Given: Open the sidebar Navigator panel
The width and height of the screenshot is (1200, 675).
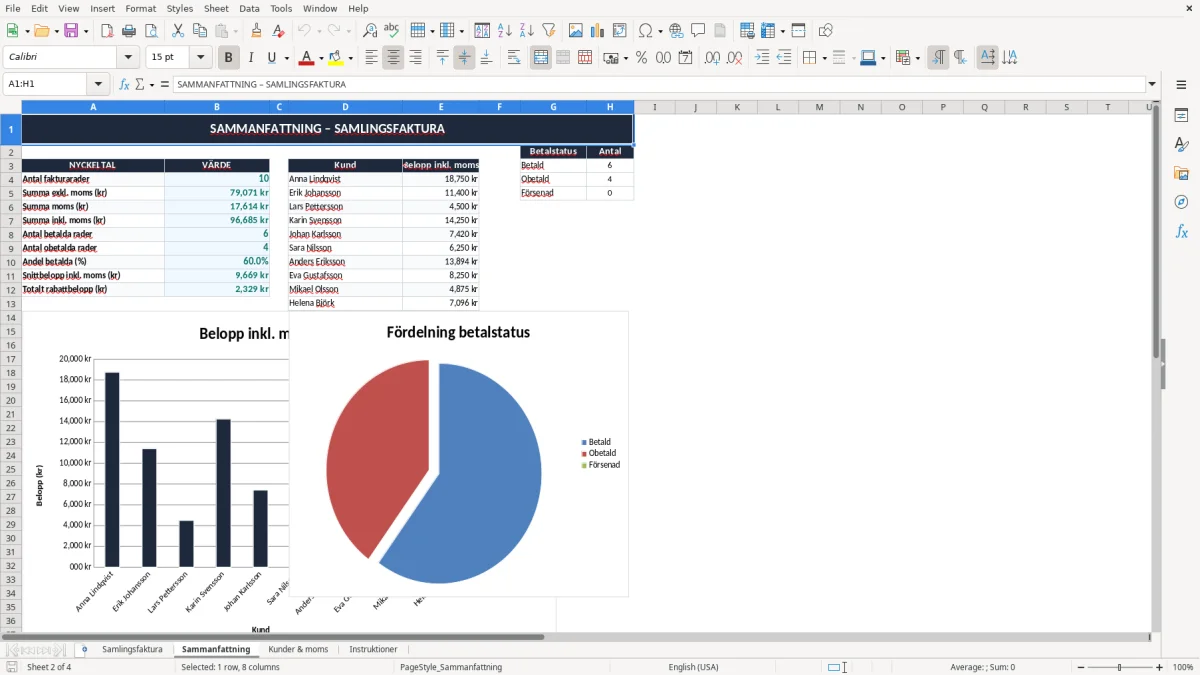Looking at the screenshot, I should 1181,202.
